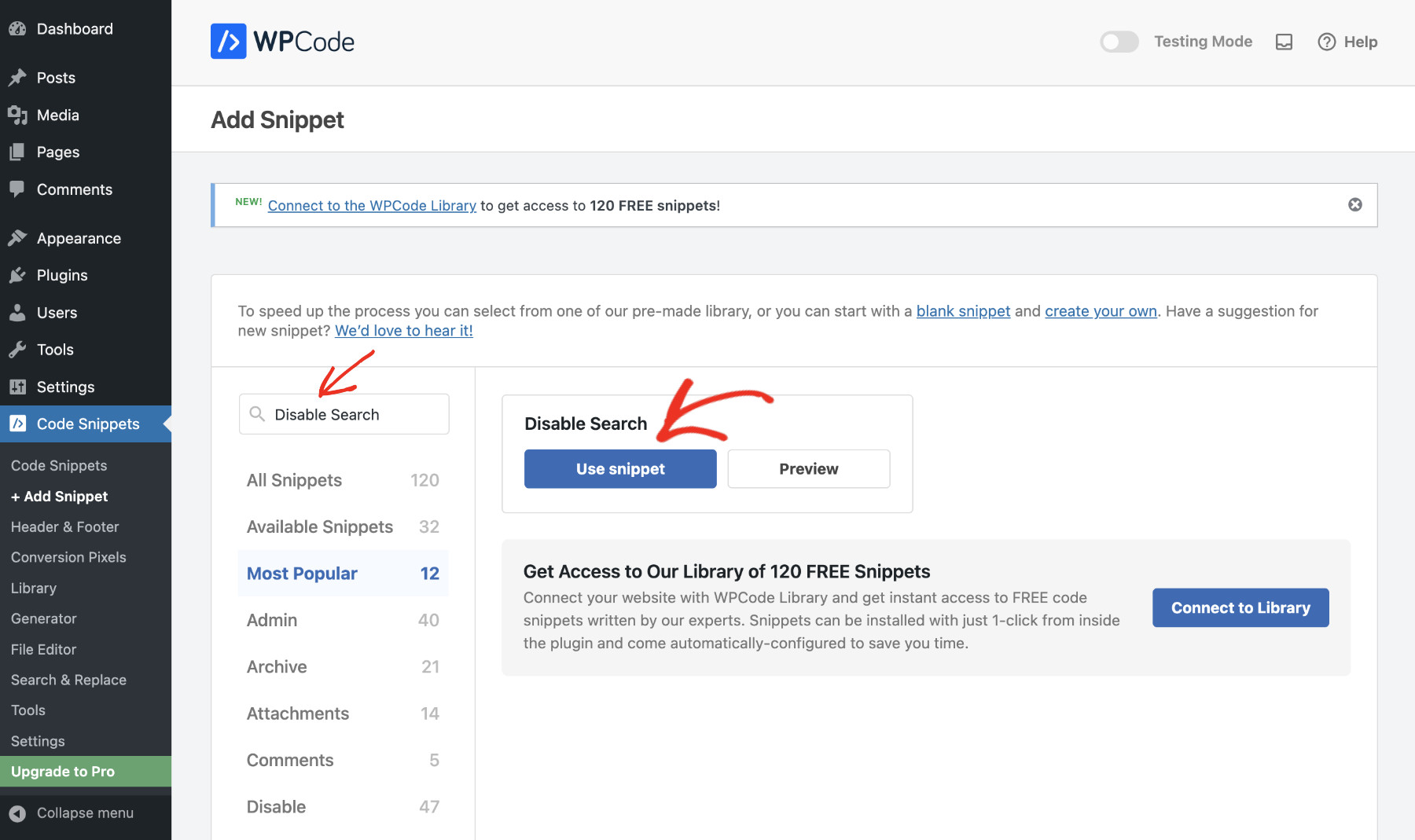Enable the Testing Mode toggle
This screenshot has height=840, width=1415.
[1119, 42]
